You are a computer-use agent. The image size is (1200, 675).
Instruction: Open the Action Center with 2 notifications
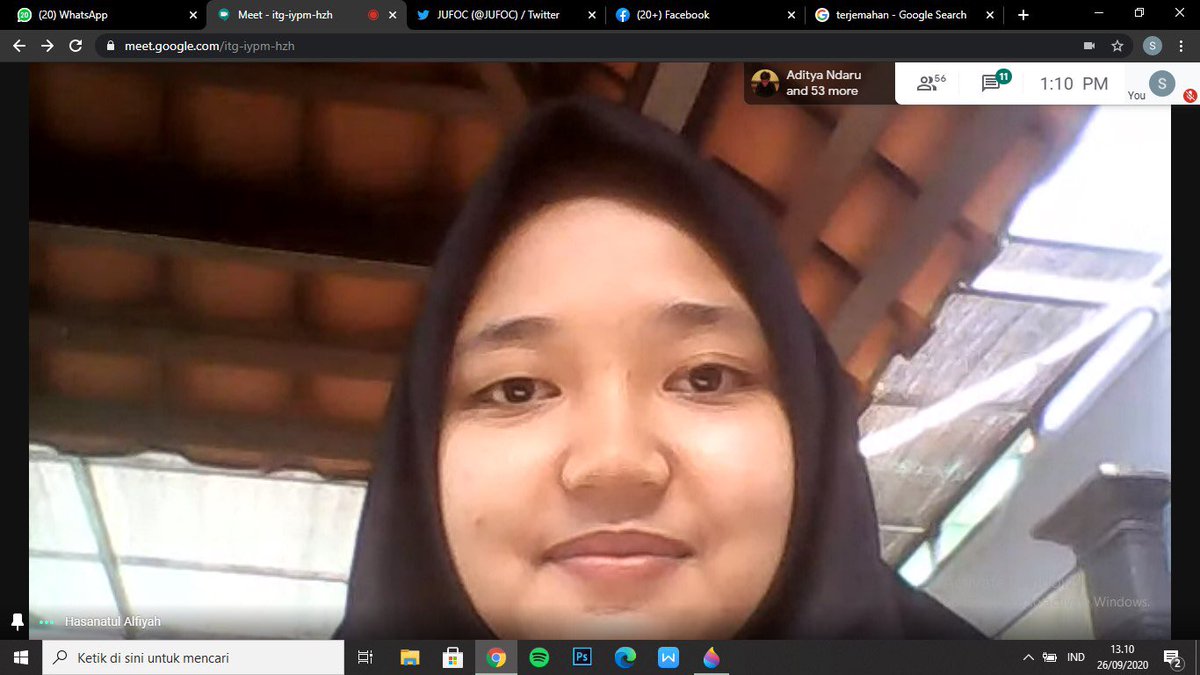coord(1172,657)
